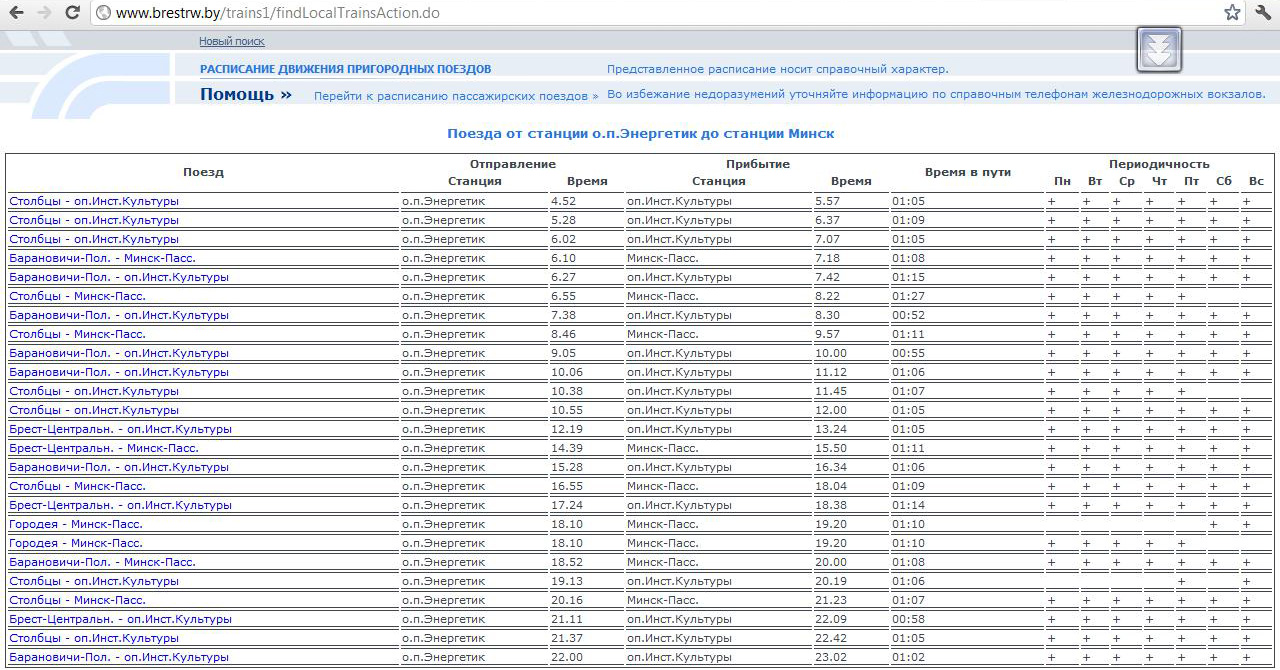
Task: Follow Перейти к расписанию пассажирских поездов link
Action: (x=456, y=96)
